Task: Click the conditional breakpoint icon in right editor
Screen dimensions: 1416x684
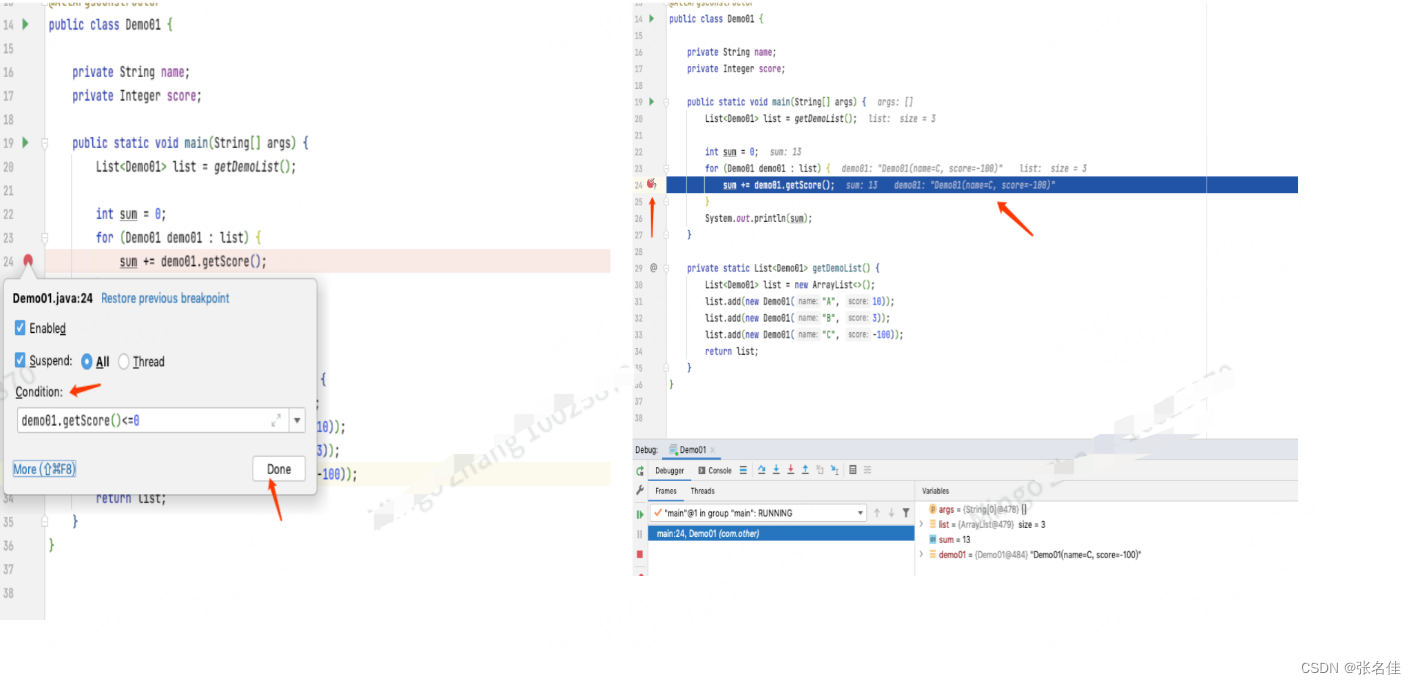Action: [652, 184]
